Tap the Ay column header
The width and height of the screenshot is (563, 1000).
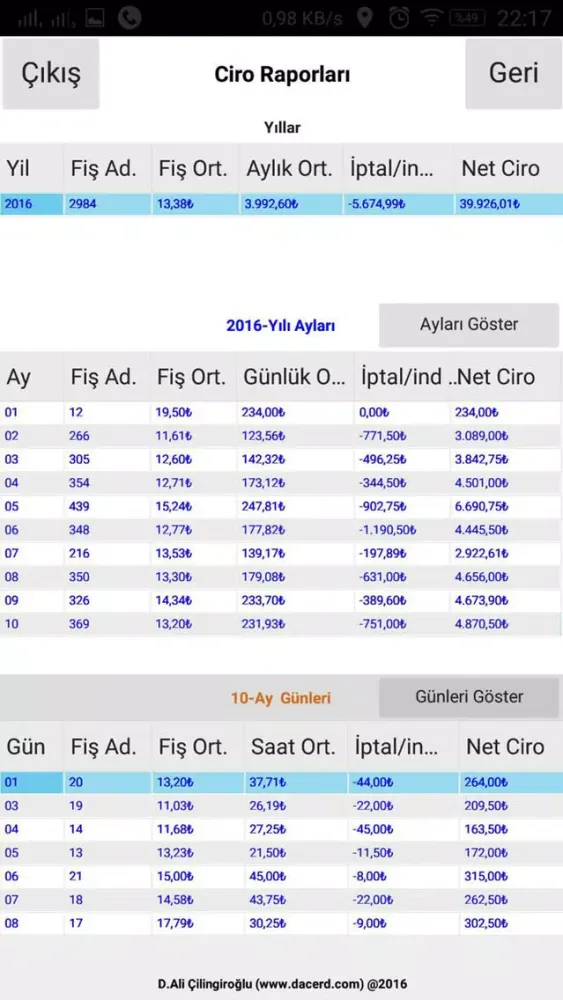pyautogui.click(x=31, y=377)
